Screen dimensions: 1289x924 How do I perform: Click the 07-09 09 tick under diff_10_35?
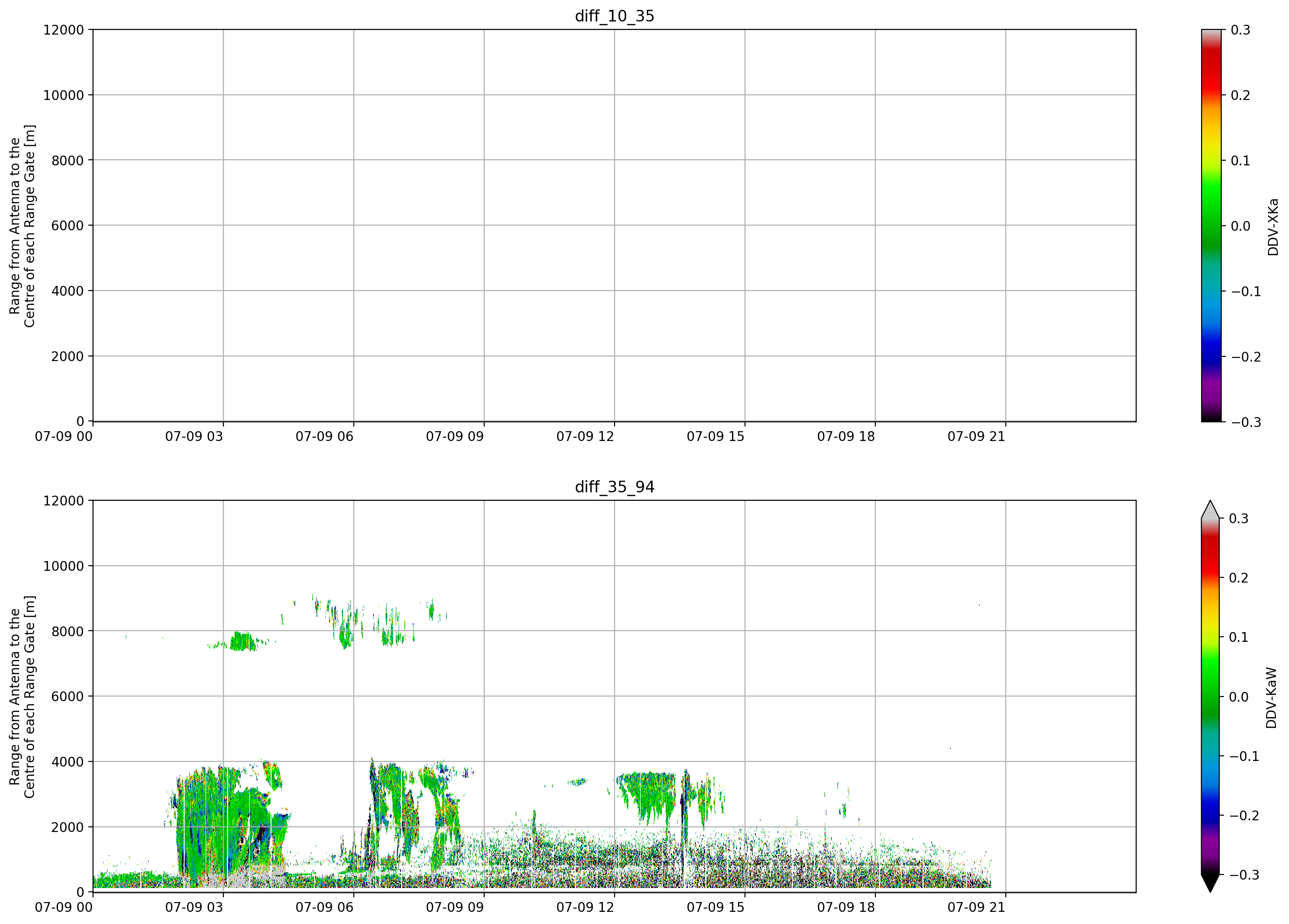pos(455,437)
